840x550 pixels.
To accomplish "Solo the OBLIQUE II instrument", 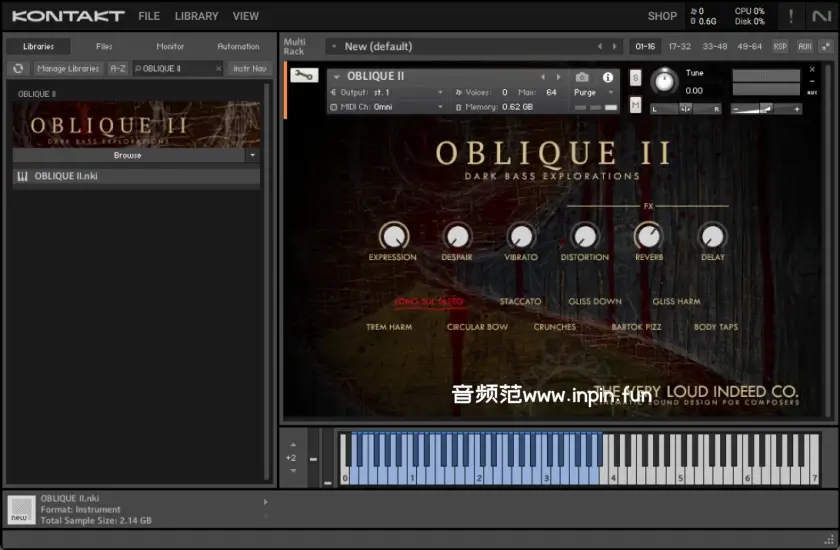I will pos(636,77).
